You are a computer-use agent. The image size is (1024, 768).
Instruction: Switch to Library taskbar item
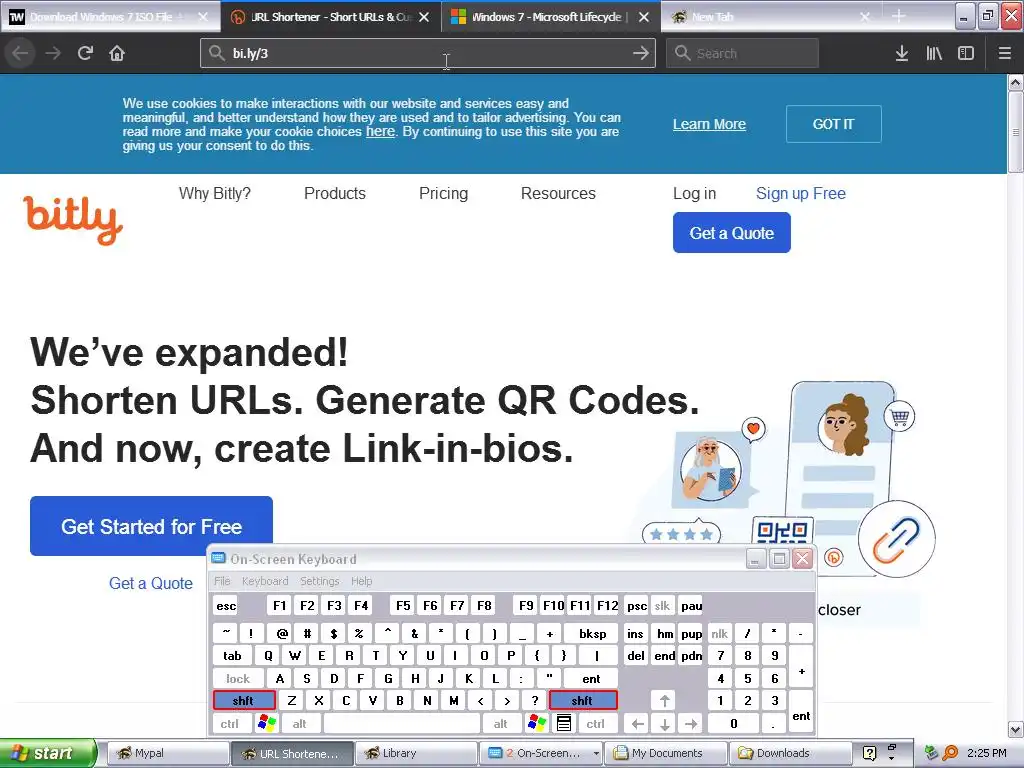[x=415, y=753]
